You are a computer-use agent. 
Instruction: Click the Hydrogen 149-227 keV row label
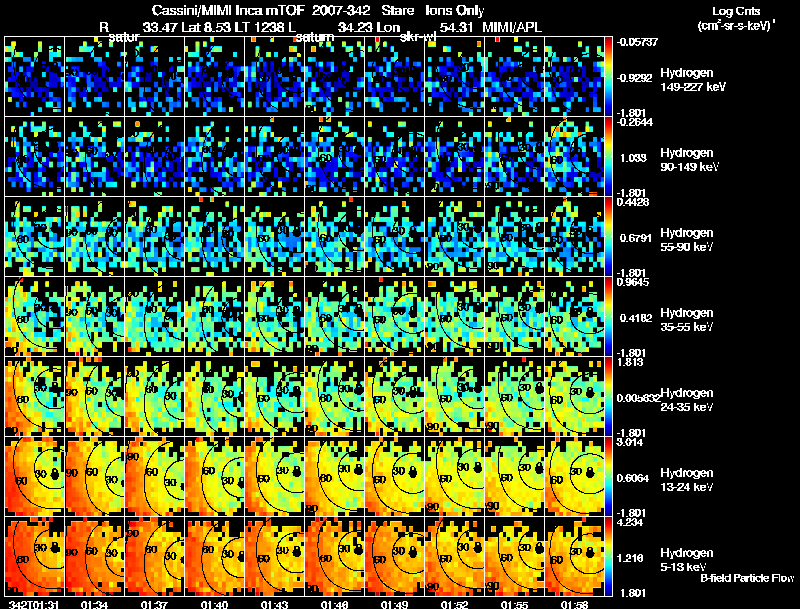[693, 80]
